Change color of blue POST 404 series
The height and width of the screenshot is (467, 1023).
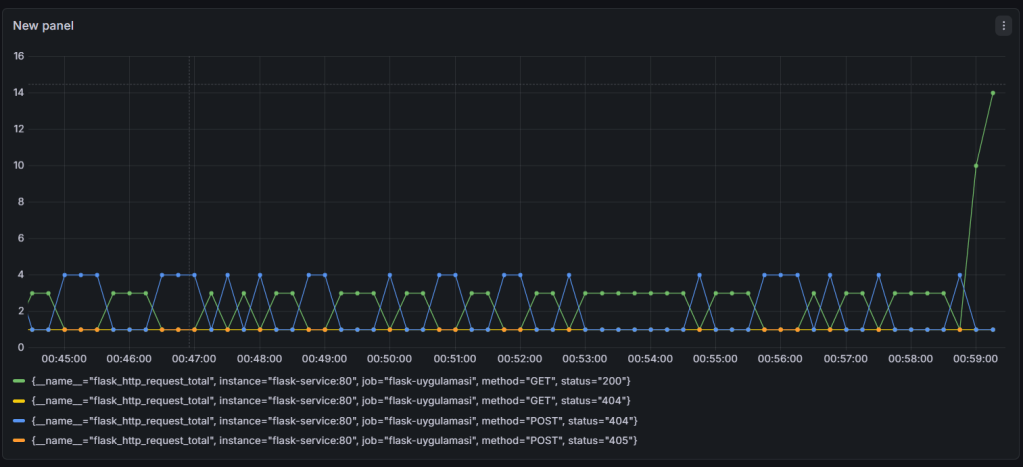19,420
